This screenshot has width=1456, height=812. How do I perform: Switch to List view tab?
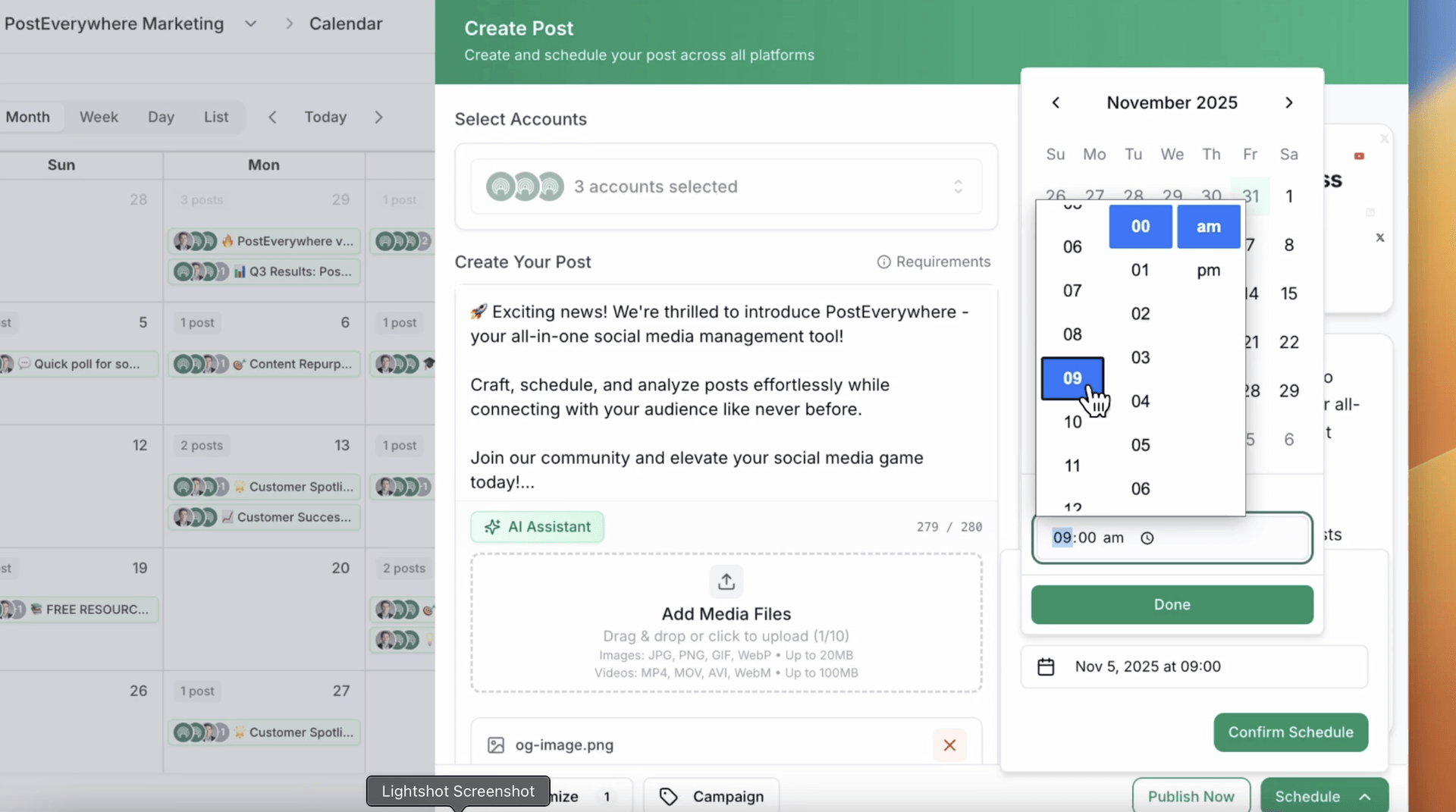click(x=215, y=118)
